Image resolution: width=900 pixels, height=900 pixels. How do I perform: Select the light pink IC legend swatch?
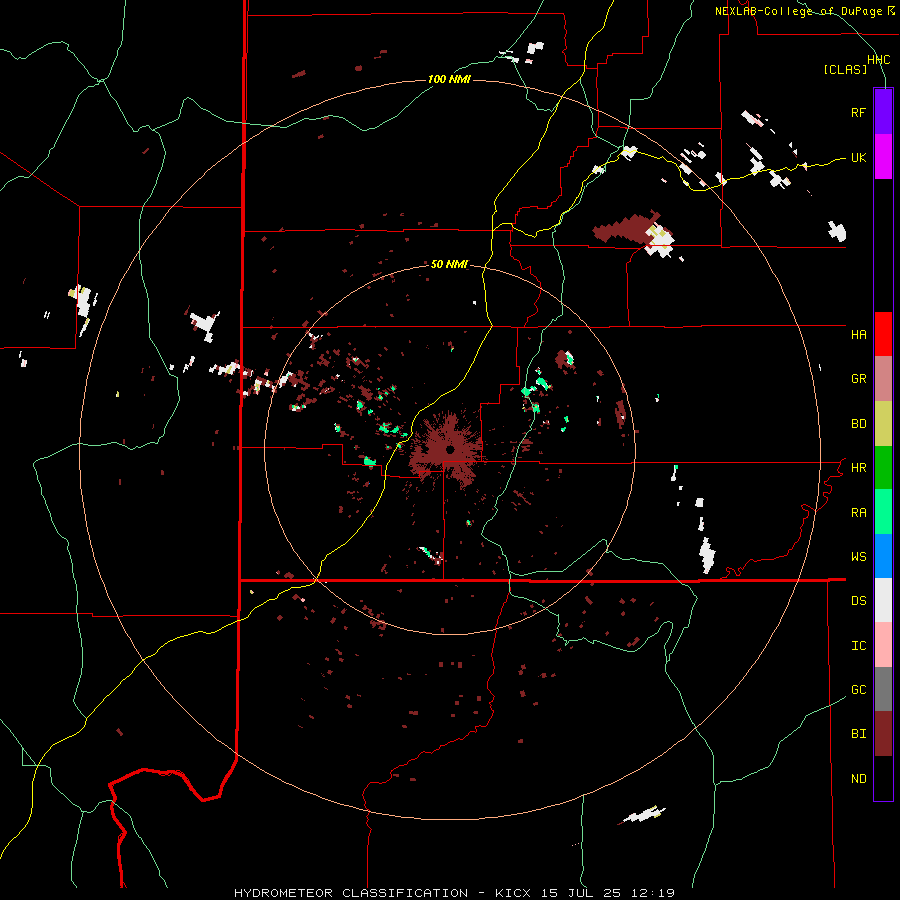coord(883,645)
